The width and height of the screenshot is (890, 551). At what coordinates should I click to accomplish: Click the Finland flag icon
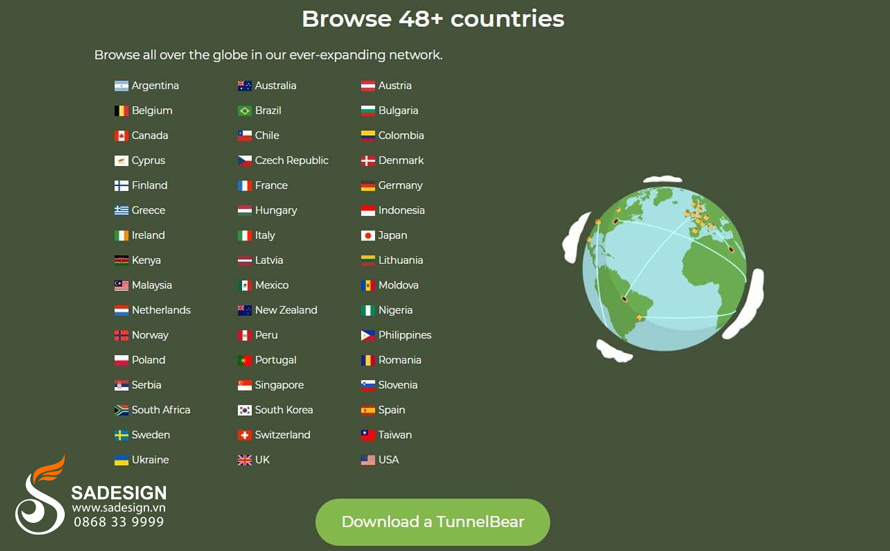coord(121,186)
